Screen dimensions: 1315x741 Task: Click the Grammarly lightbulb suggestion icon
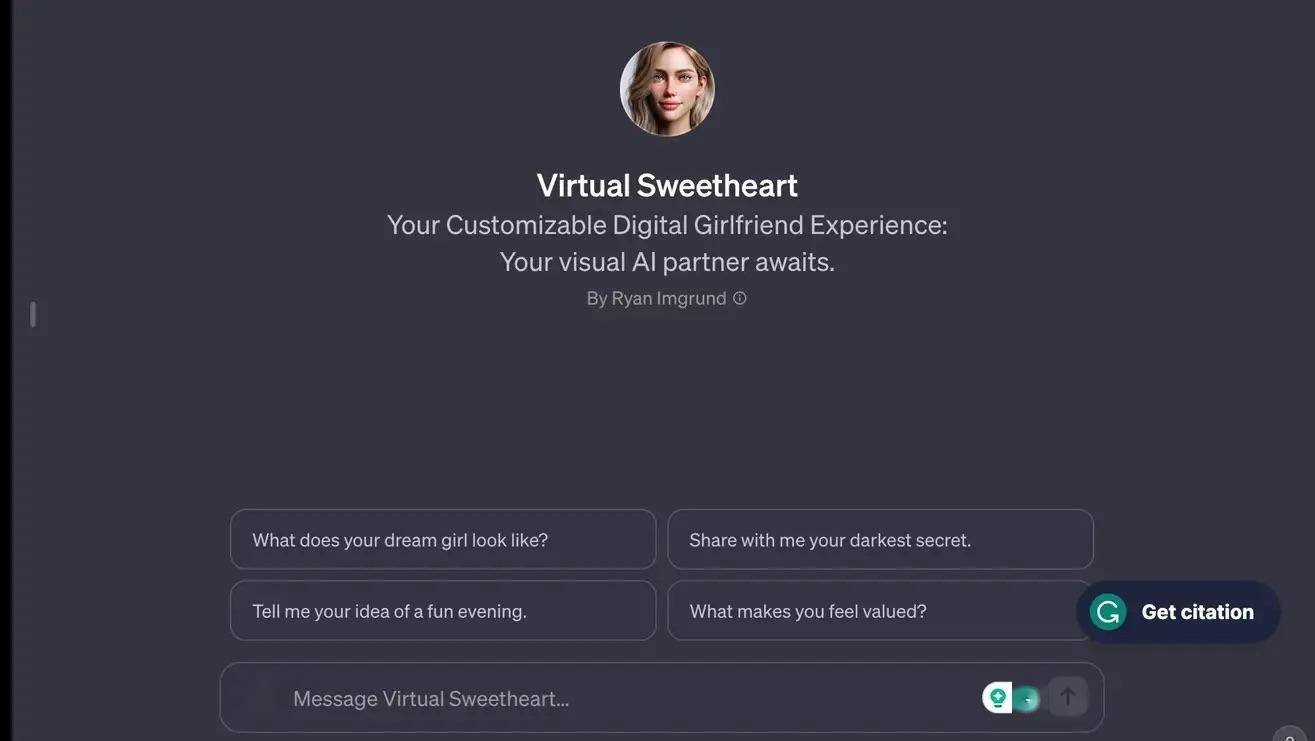pyautogui.click(x=997, y=697)
